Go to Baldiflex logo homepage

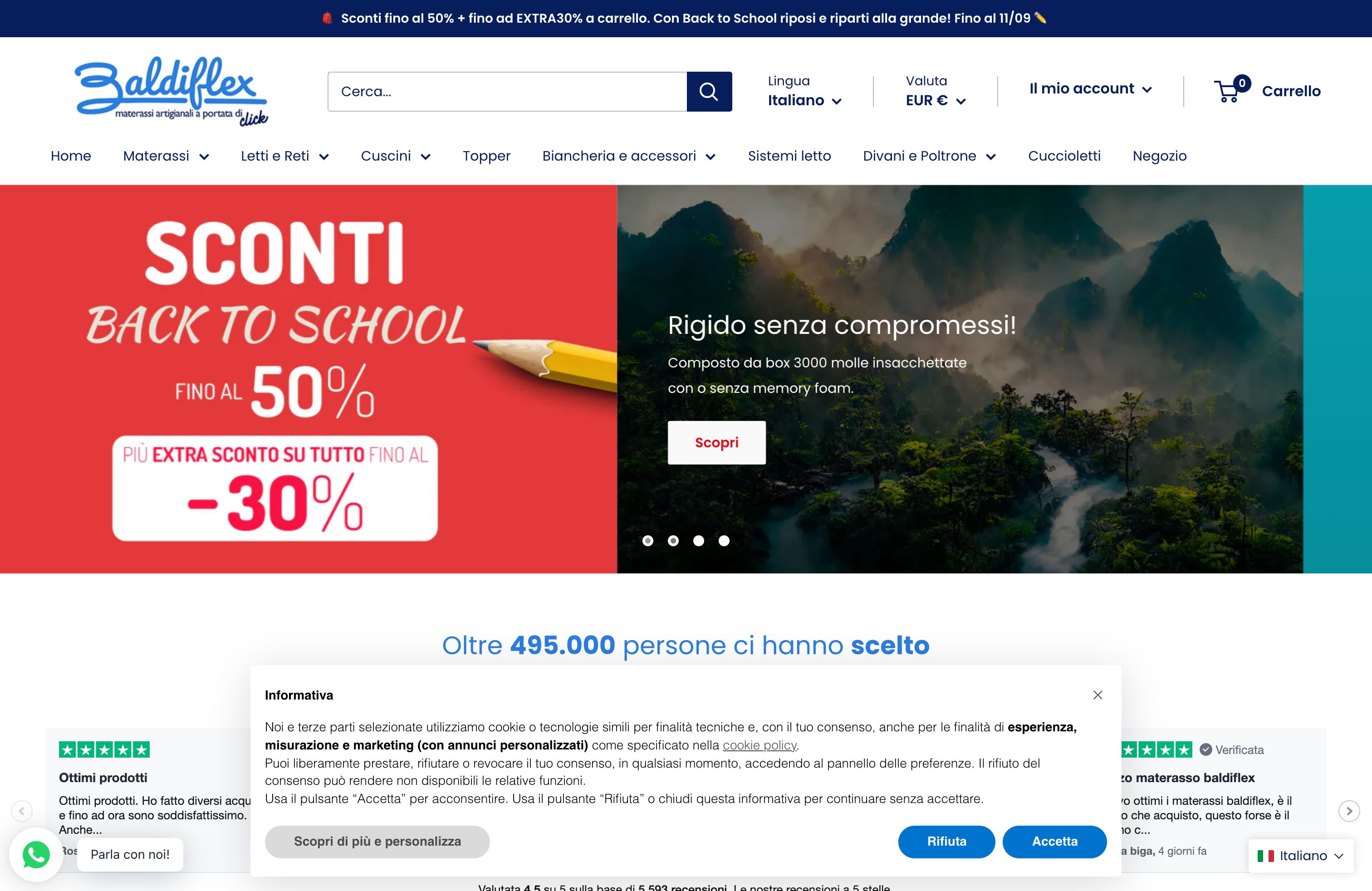(x=171, y=91)
